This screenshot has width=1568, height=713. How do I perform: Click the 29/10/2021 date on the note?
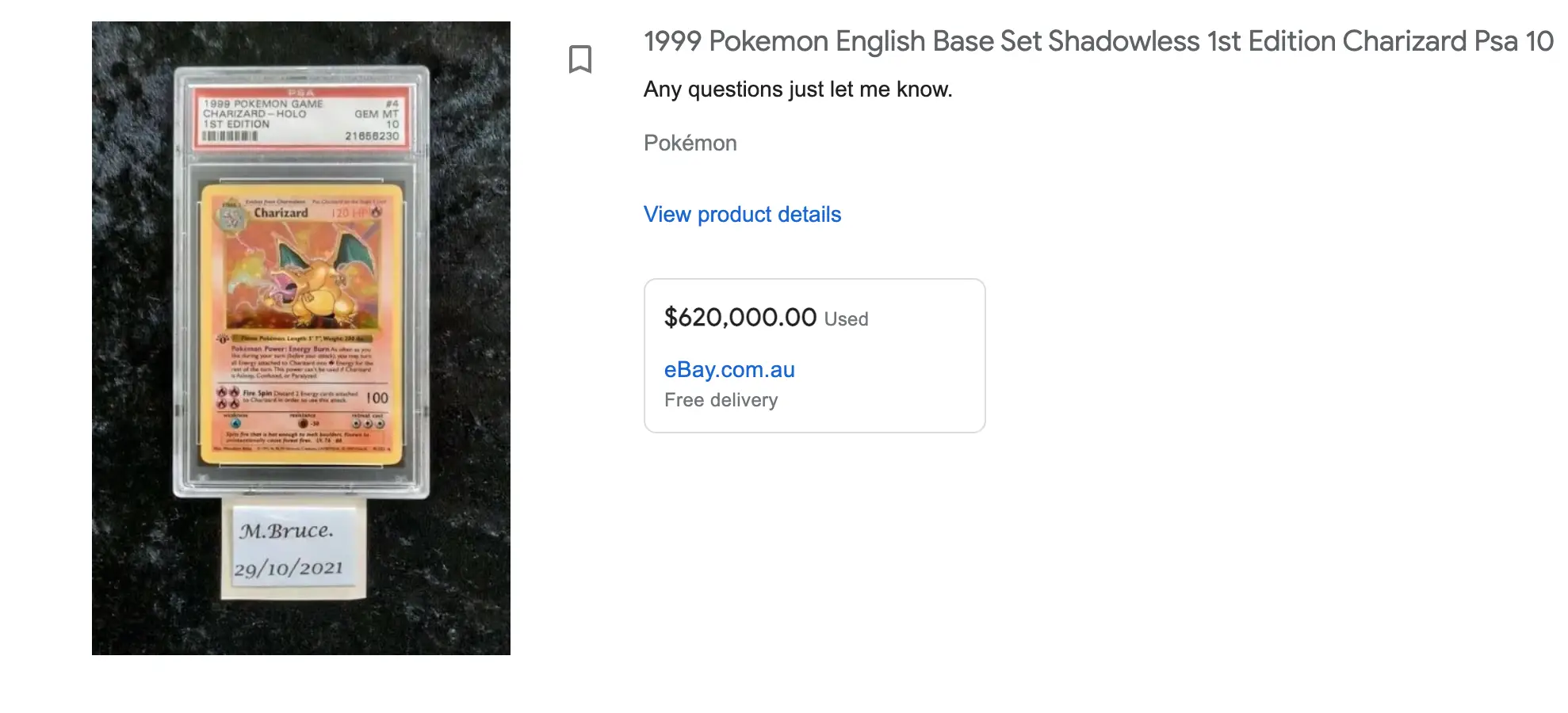pyautogui.click(x=289, y=569)
